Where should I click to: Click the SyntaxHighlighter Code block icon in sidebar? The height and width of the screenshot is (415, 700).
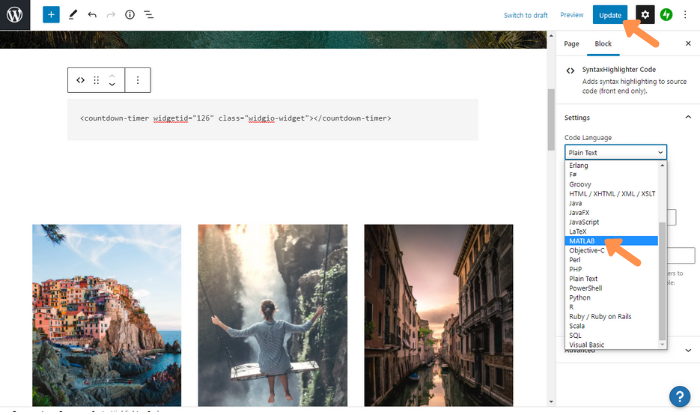pos(570,71)
